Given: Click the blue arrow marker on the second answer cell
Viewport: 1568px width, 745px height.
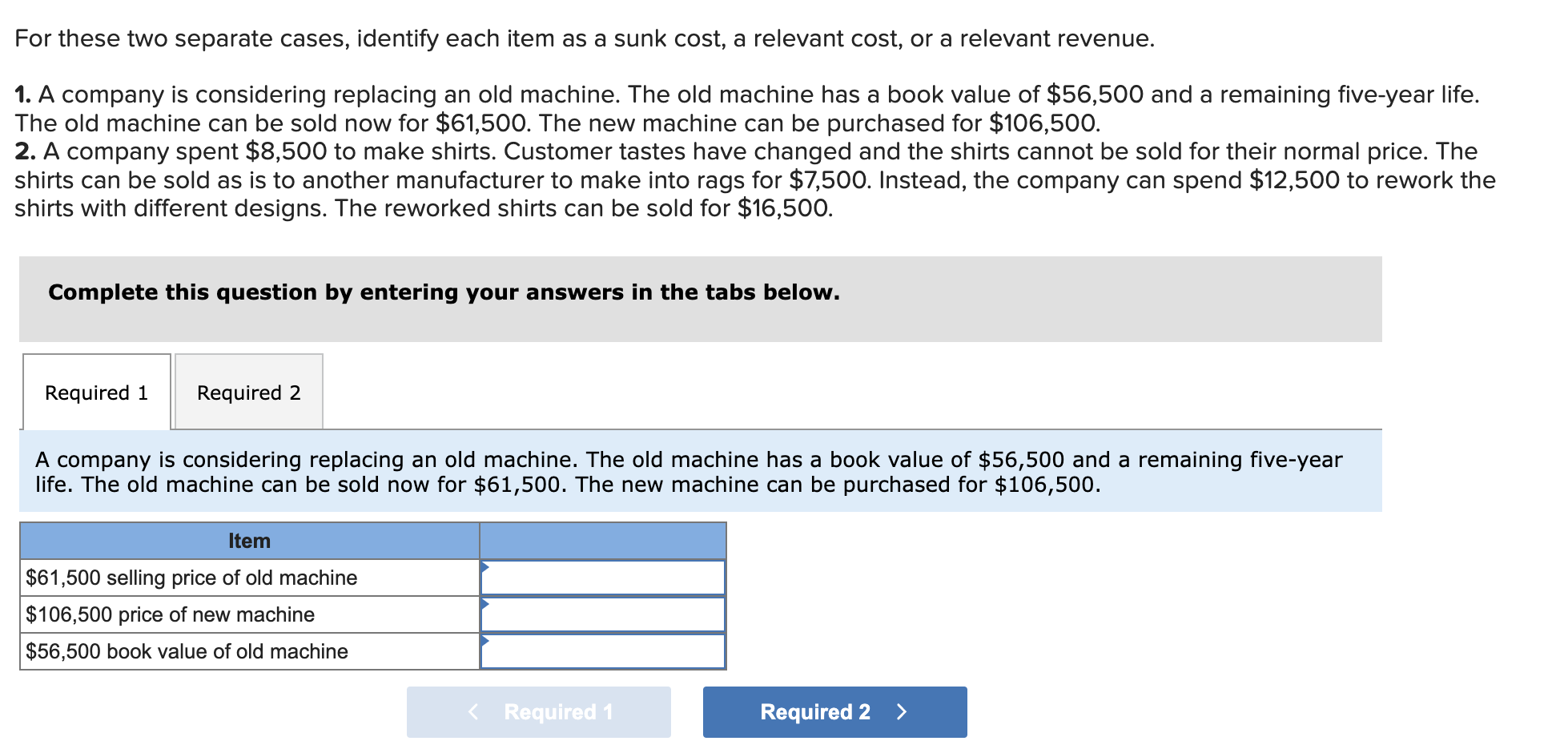Looking at the screenshot, I should pyautogui.click(x=486, y=604).
